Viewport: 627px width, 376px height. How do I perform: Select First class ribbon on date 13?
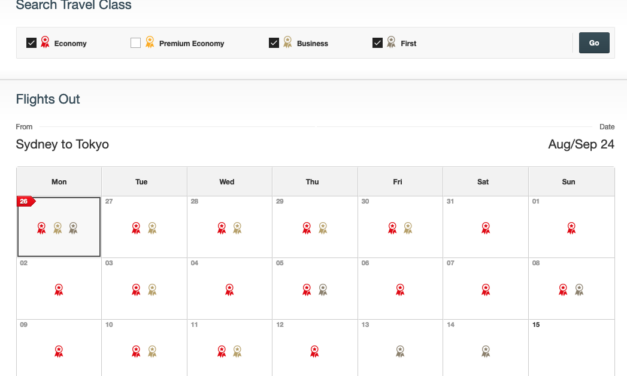tap(400, 351)
